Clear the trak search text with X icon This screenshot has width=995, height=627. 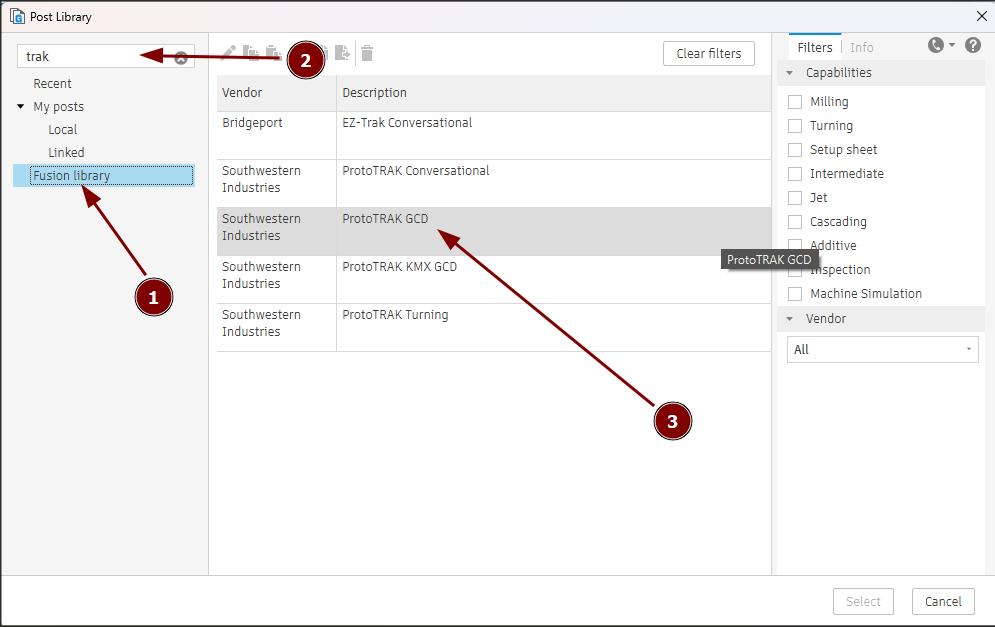click(x=181, y=58)
